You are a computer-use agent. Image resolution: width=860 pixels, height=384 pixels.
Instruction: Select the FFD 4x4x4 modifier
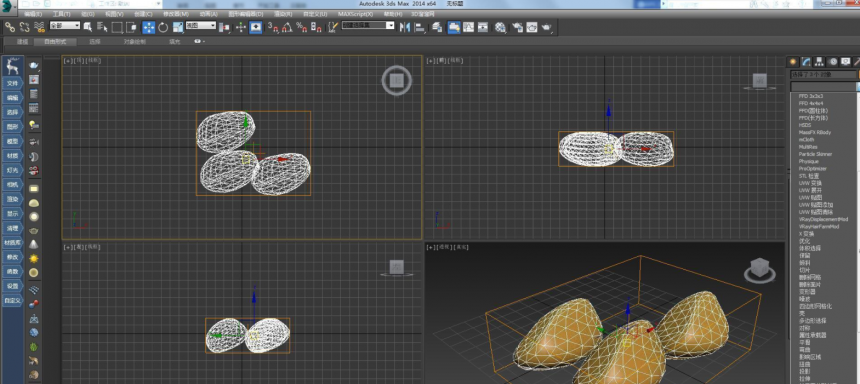coord(811,103)
